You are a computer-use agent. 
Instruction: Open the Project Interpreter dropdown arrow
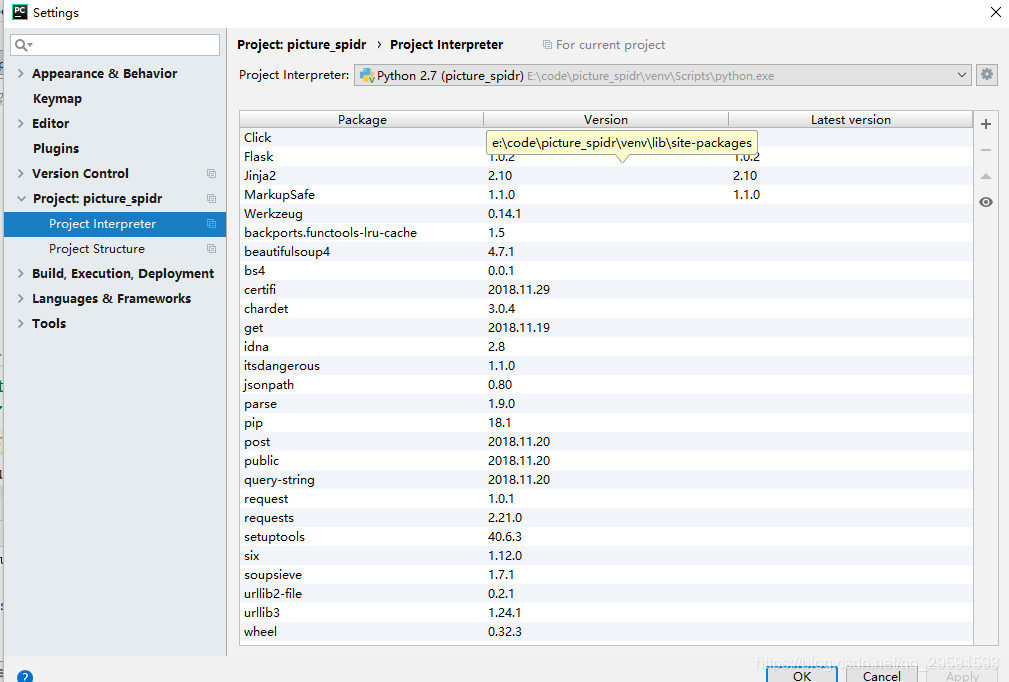961,75
